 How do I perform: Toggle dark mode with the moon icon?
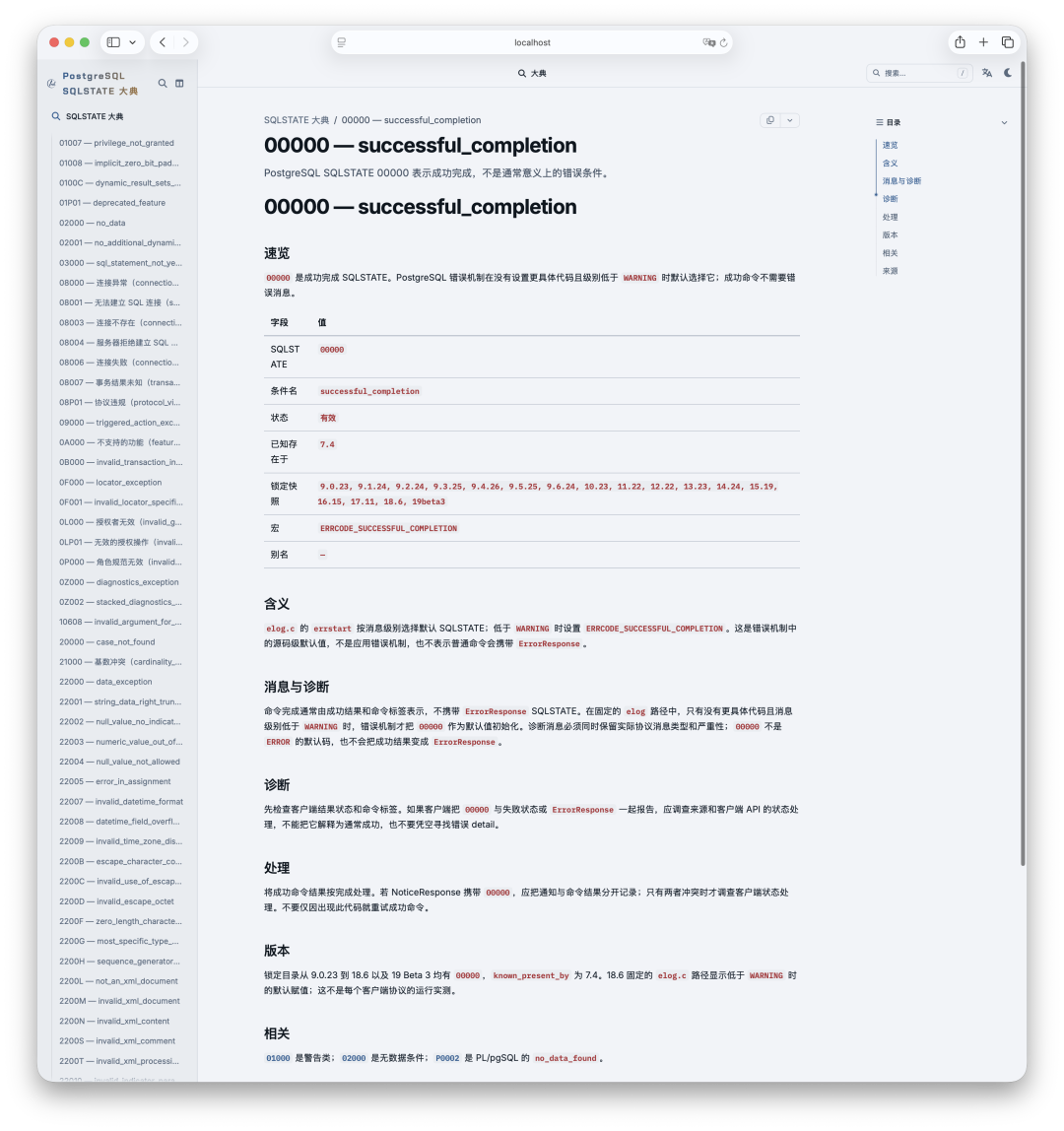(1008, 73)
